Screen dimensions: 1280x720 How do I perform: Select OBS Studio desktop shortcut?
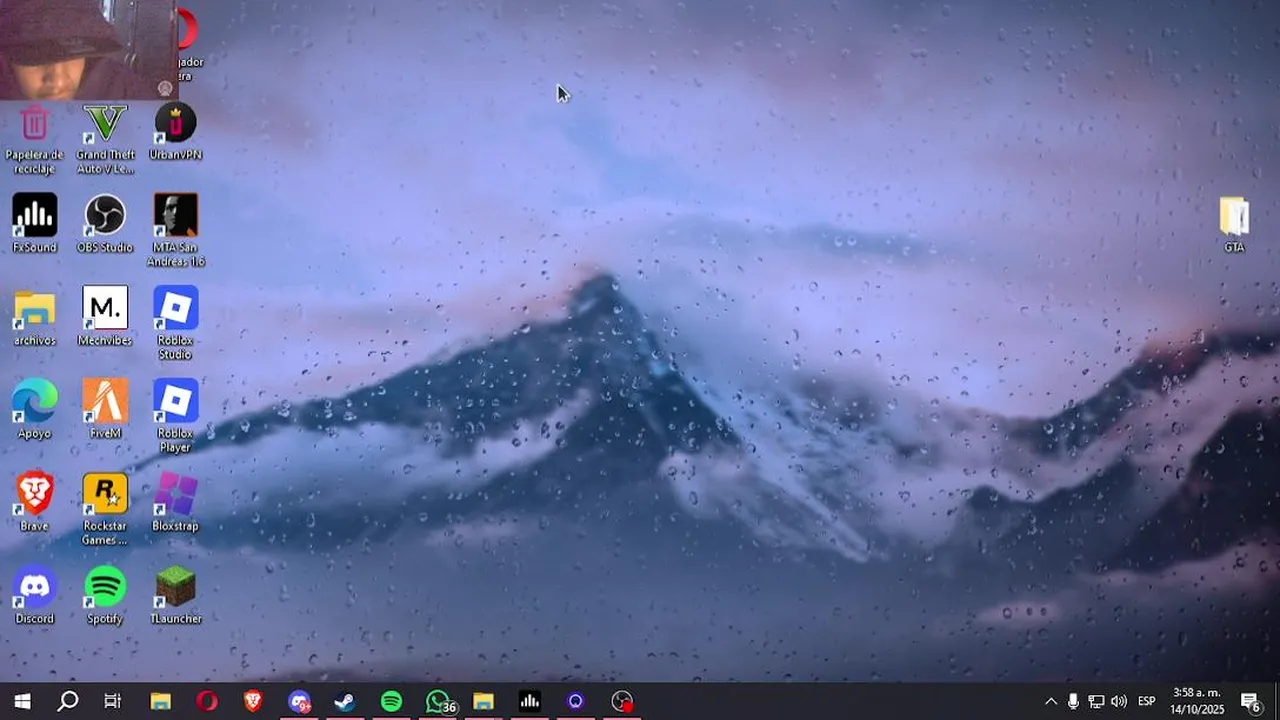tap(105, 224)
